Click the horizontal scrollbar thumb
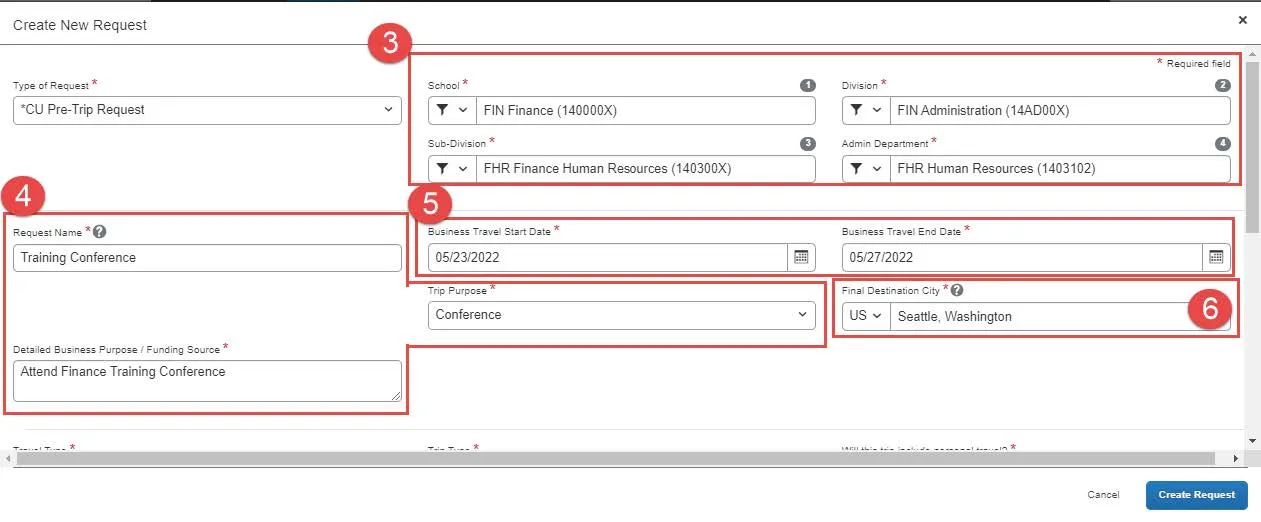The width and height of the screenshot is (1261, 522). click(616, 458)
